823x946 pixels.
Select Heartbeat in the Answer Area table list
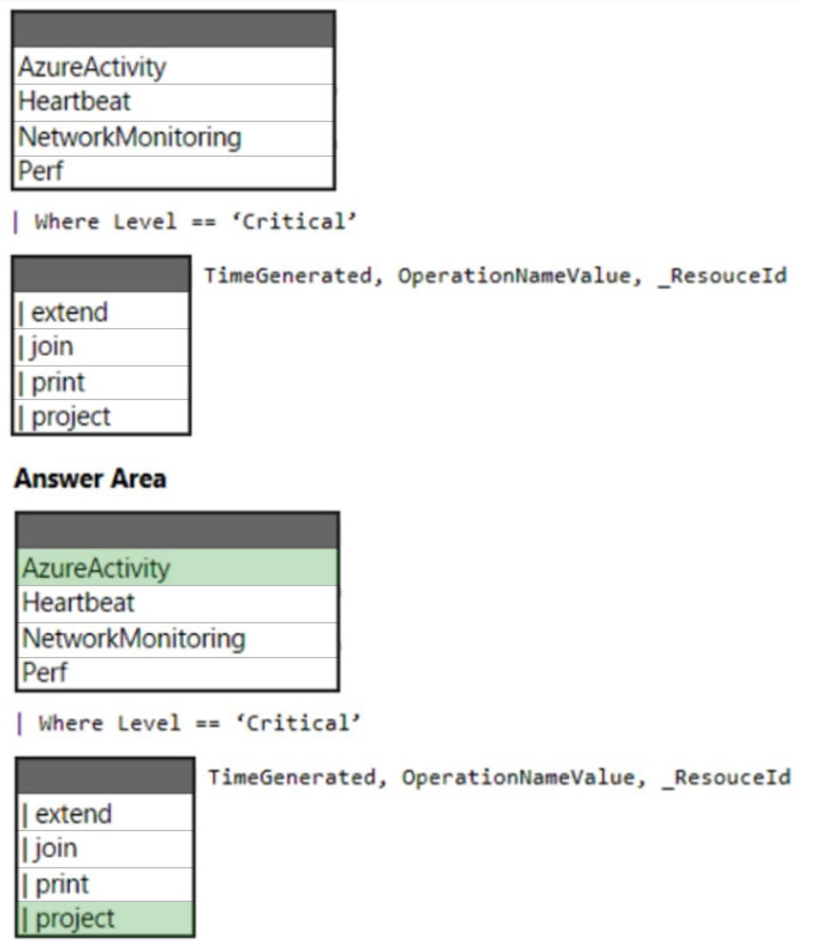click(177, 603)
